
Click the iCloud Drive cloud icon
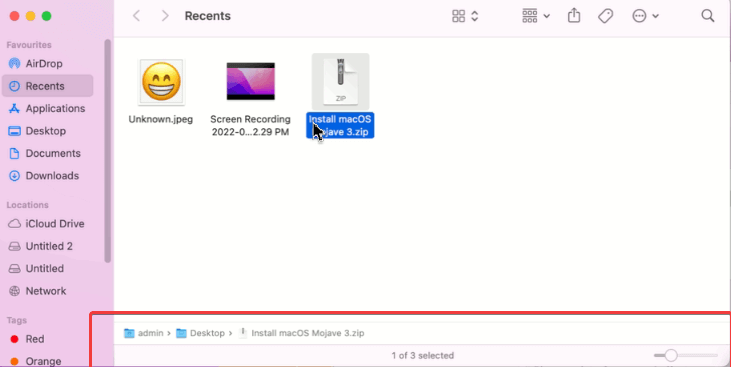click(x=14, y=224)
